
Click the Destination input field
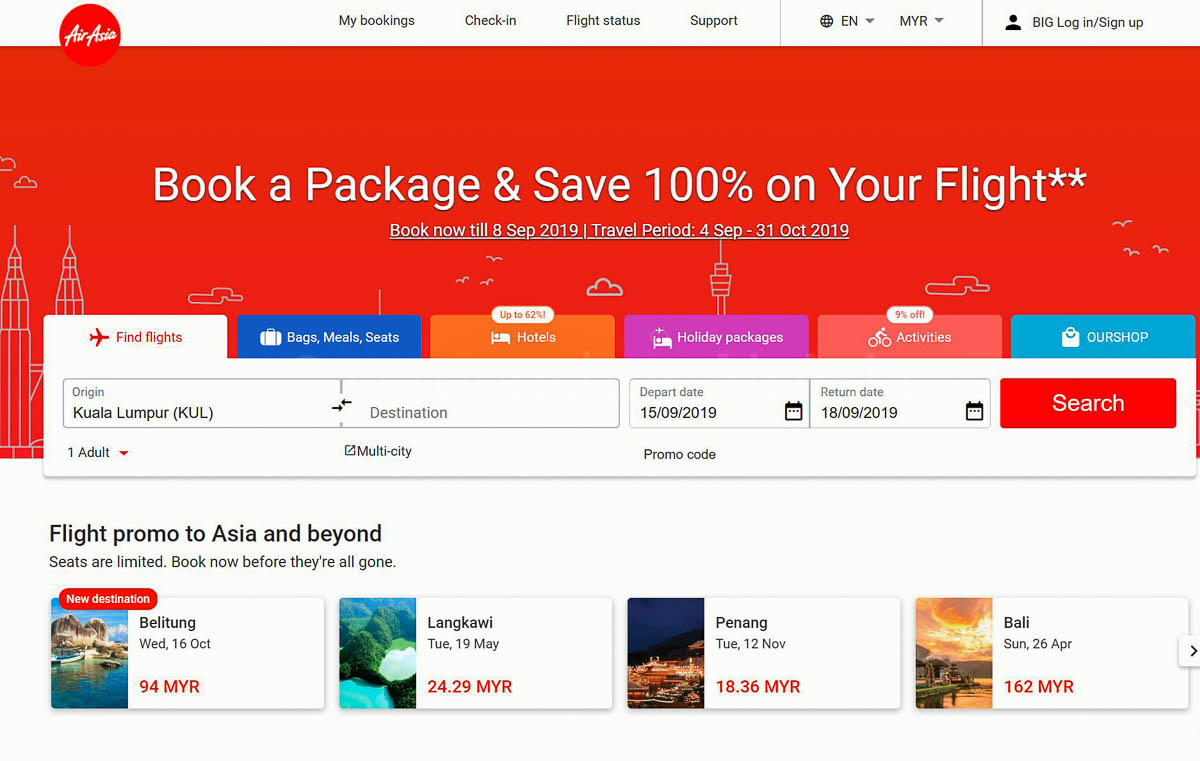(481, 403)
